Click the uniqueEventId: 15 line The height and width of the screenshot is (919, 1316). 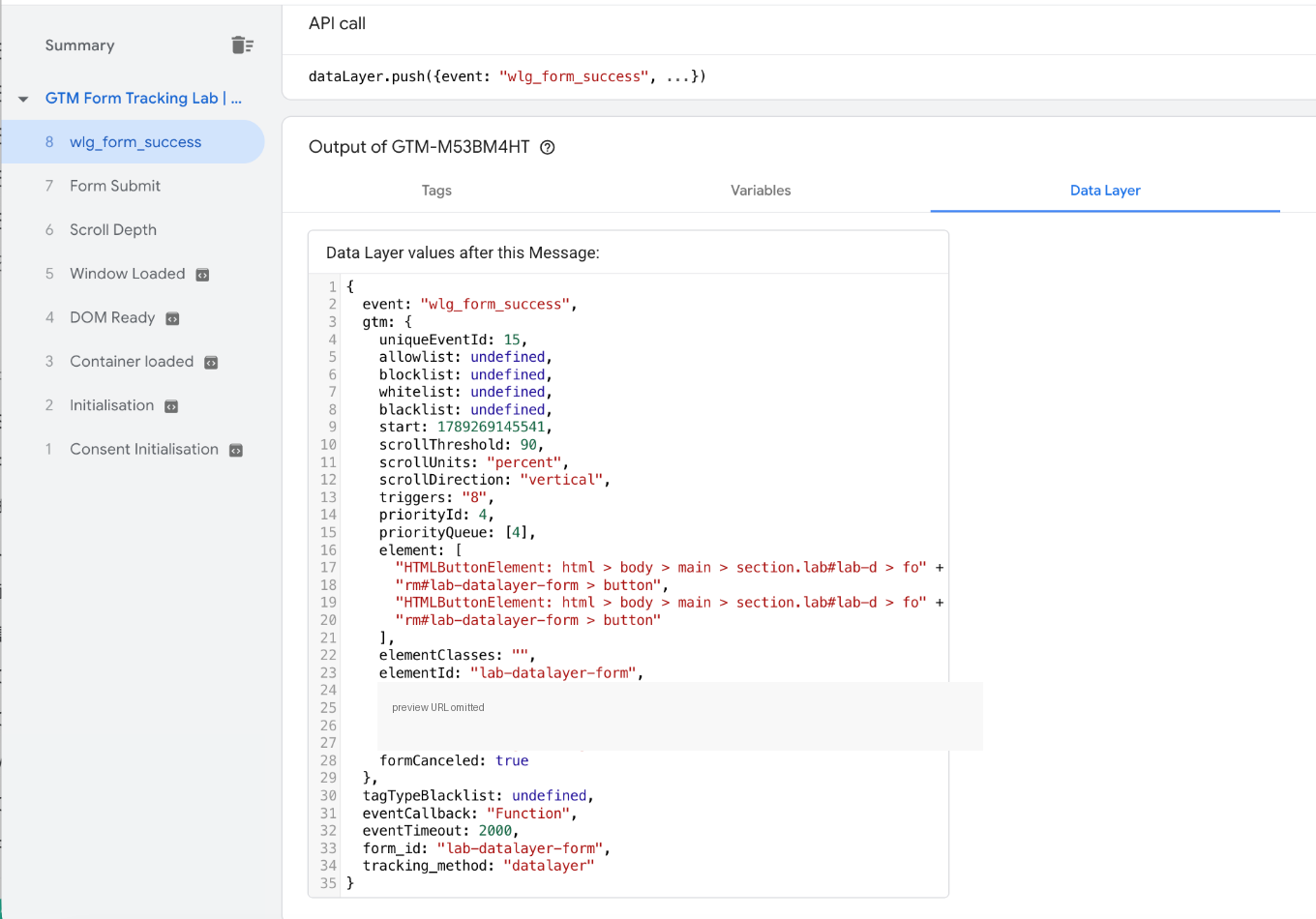point(453,340)
